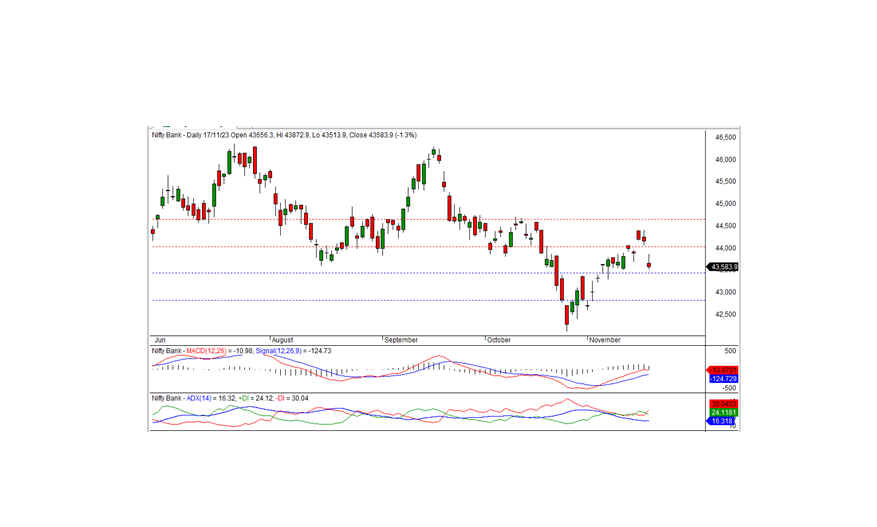
Task: Click the blue 'ADX(14)' indicator label
Action: coord(199,398)
